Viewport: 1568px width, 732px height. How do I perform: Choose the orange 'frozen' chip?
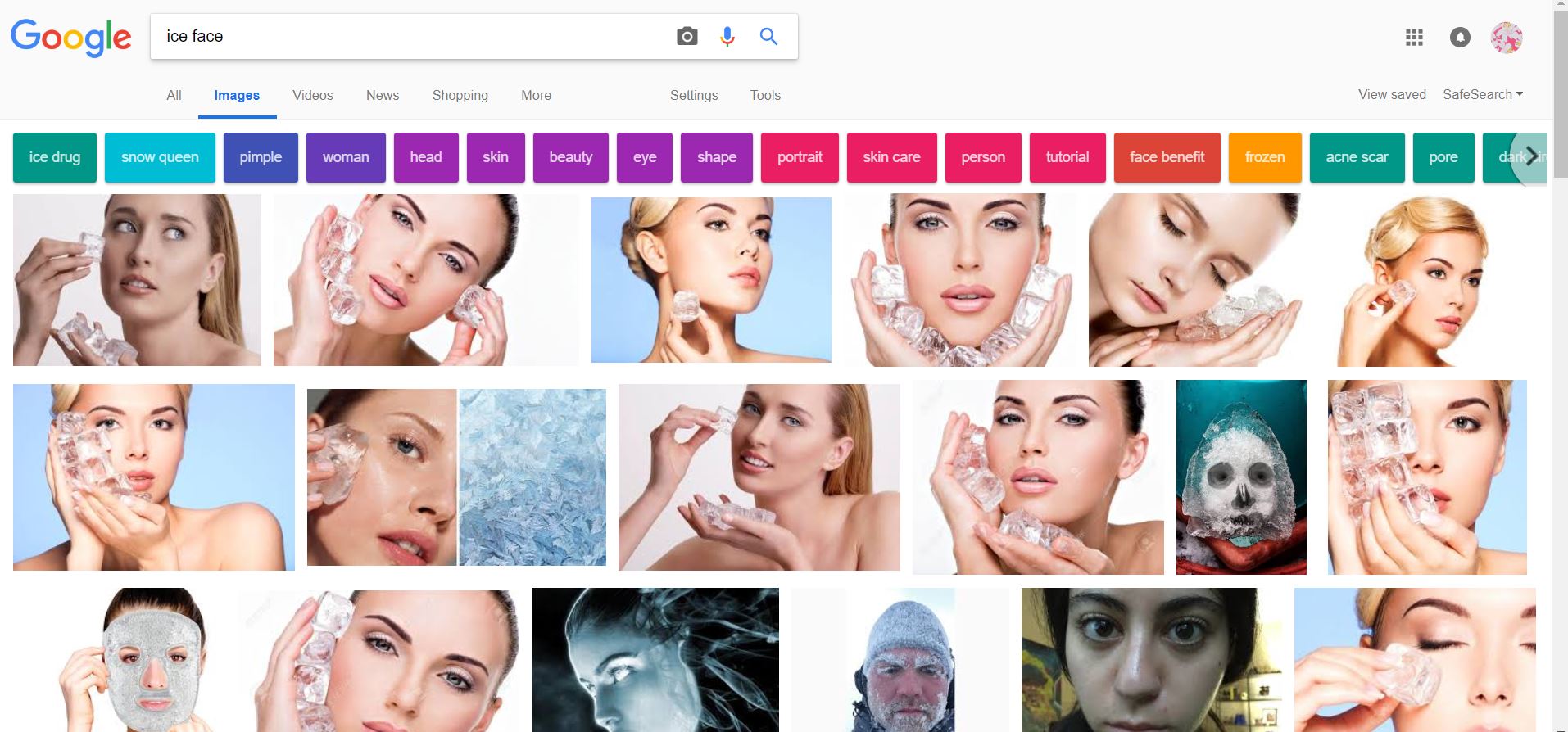coord(1265,157)
